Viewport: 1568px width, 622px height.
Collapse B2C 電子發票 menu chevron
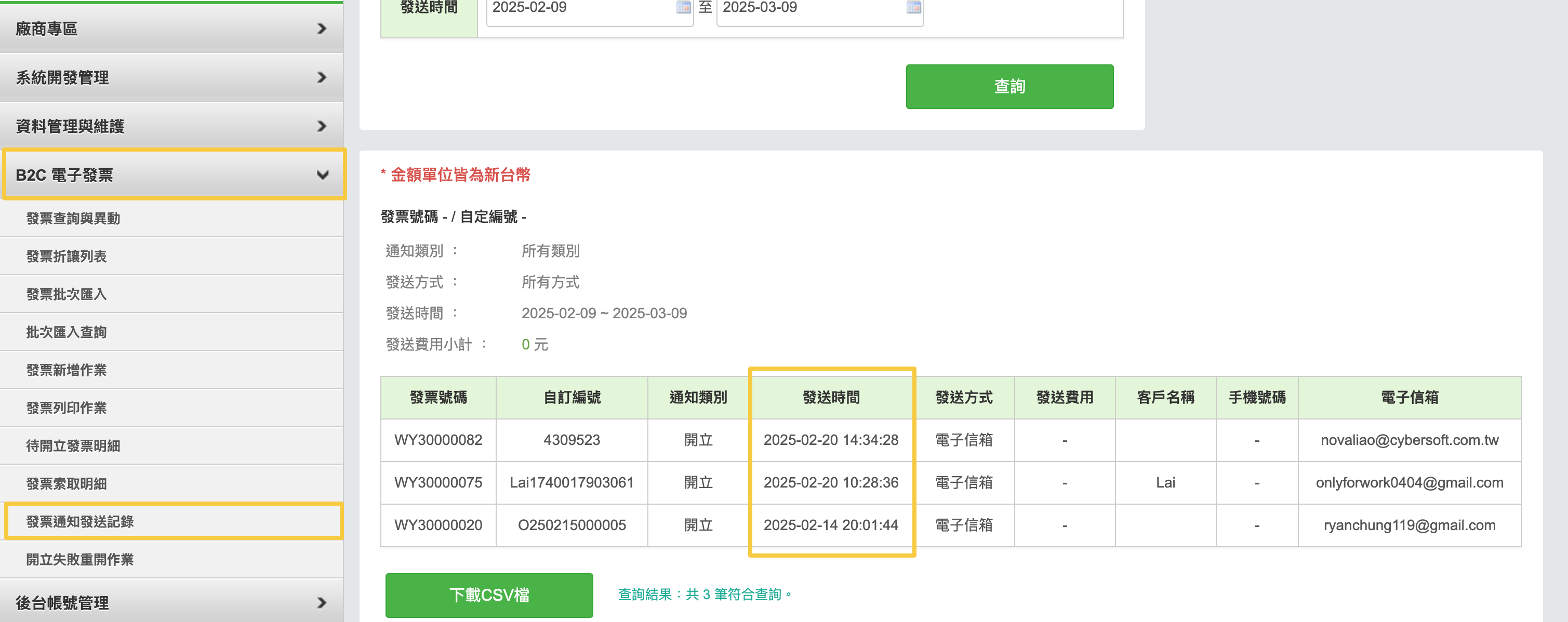(323, 175)
